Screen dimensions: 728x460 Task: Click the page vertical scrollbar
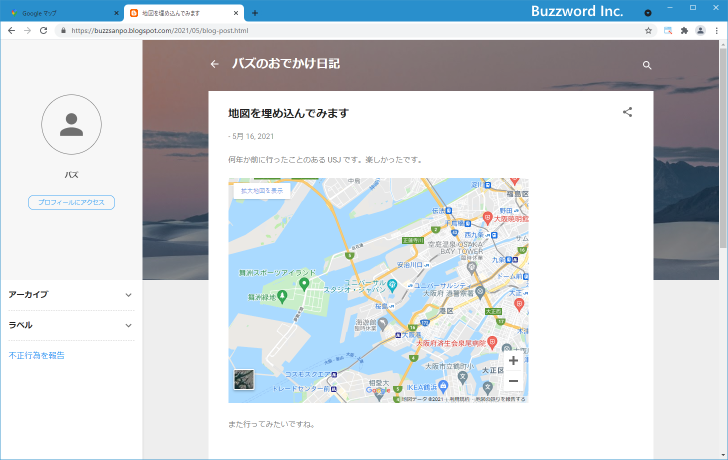point(723,149)
